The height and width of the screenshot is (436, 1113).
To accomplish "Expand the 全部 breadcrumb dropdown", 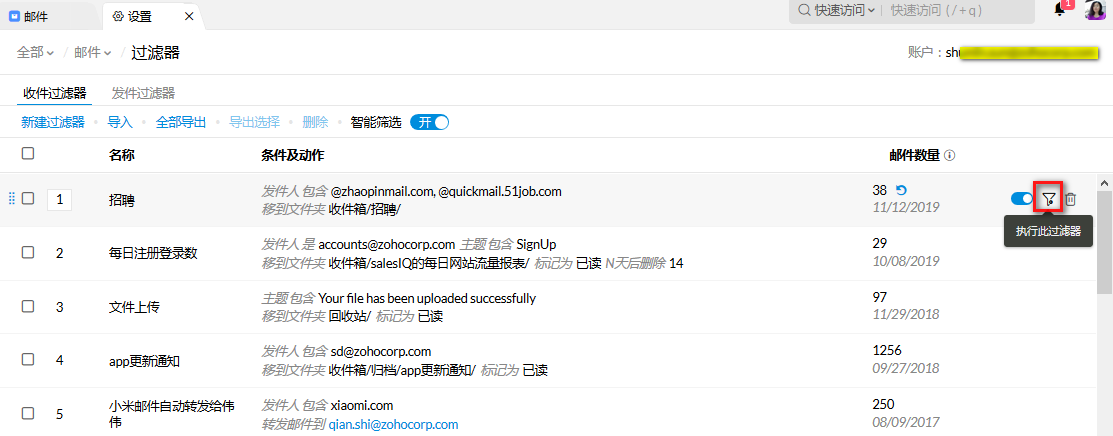I will (35, 52).
